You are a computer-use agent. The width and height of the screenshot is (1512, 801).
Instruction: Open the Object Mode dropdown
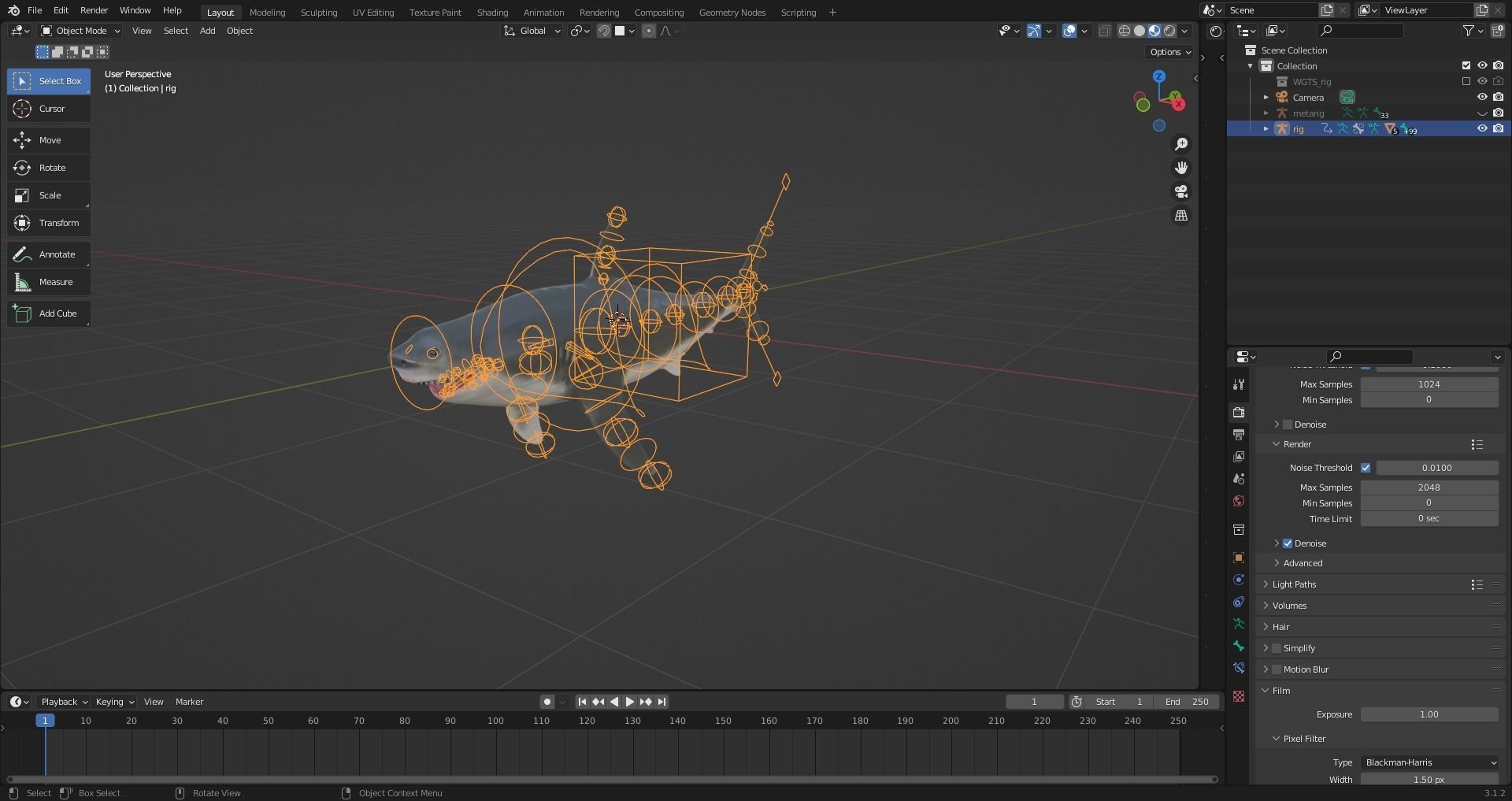[80, 31]
